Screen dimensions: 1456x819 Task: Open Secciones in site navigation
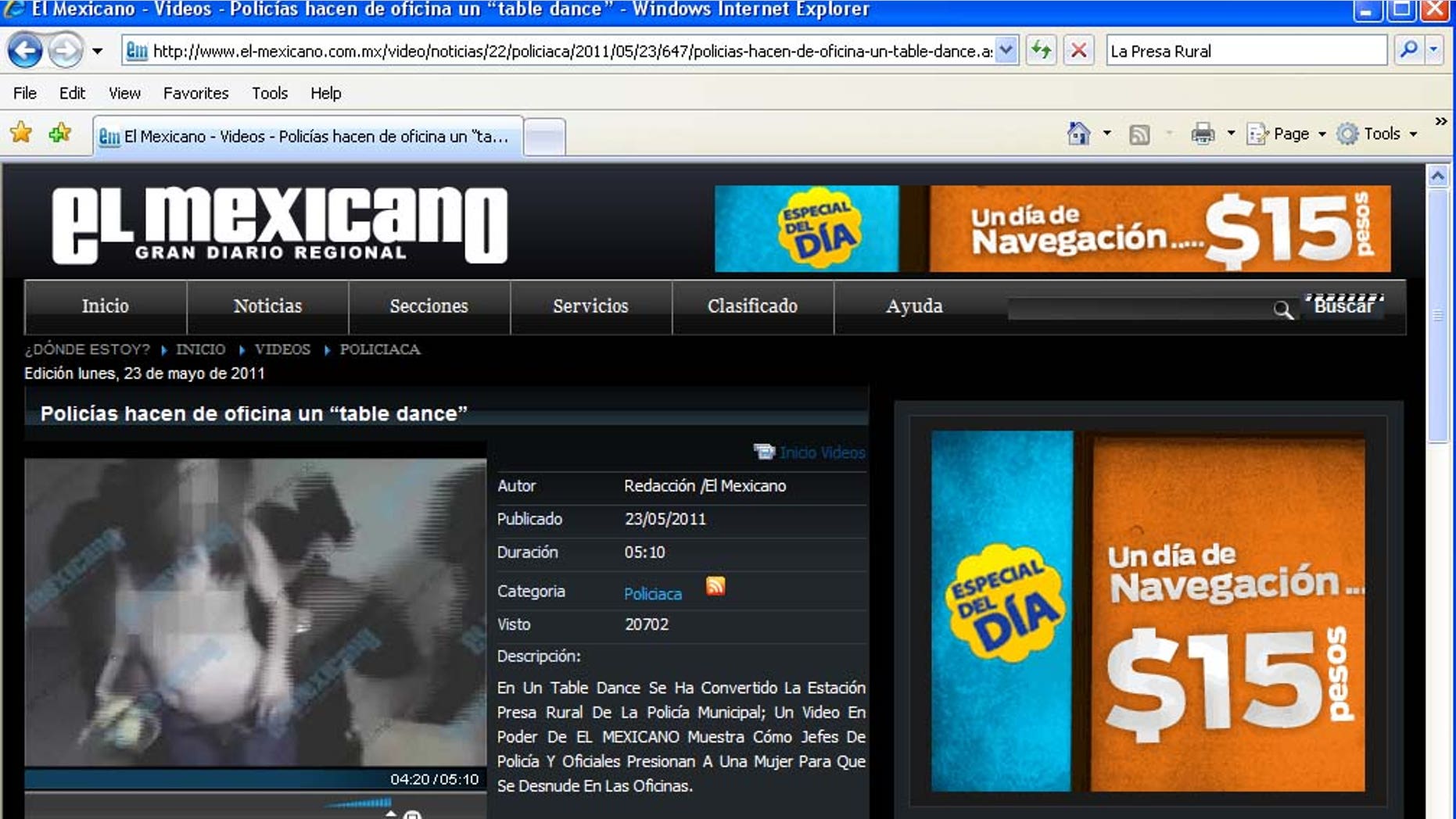[429, 306]
